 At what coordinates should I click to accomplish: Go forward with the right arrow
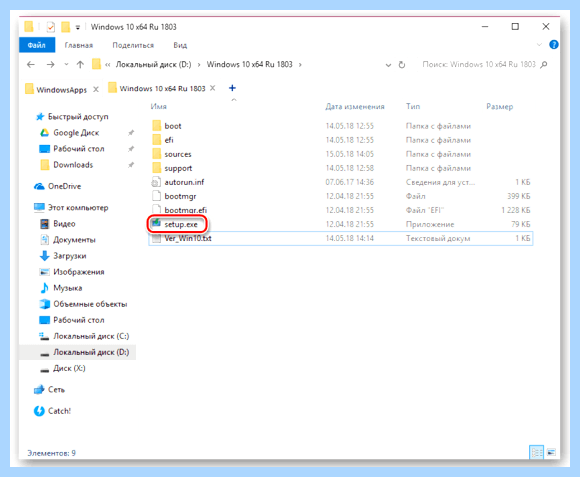click(x=51, y=65)
